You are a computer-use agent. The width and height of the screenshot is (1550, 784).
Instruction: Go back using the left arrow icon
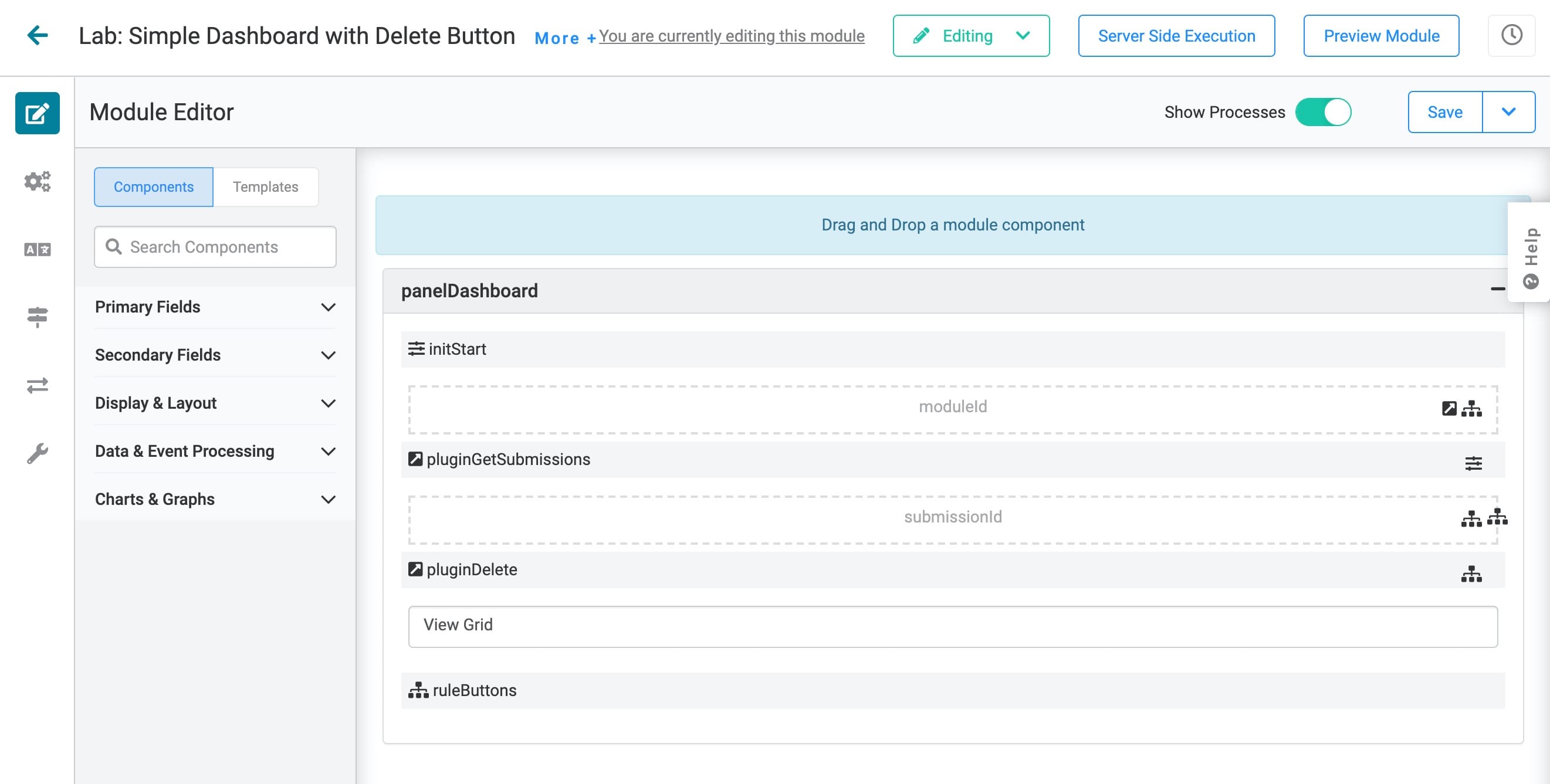pyautogui.click(x=38, y=35)
